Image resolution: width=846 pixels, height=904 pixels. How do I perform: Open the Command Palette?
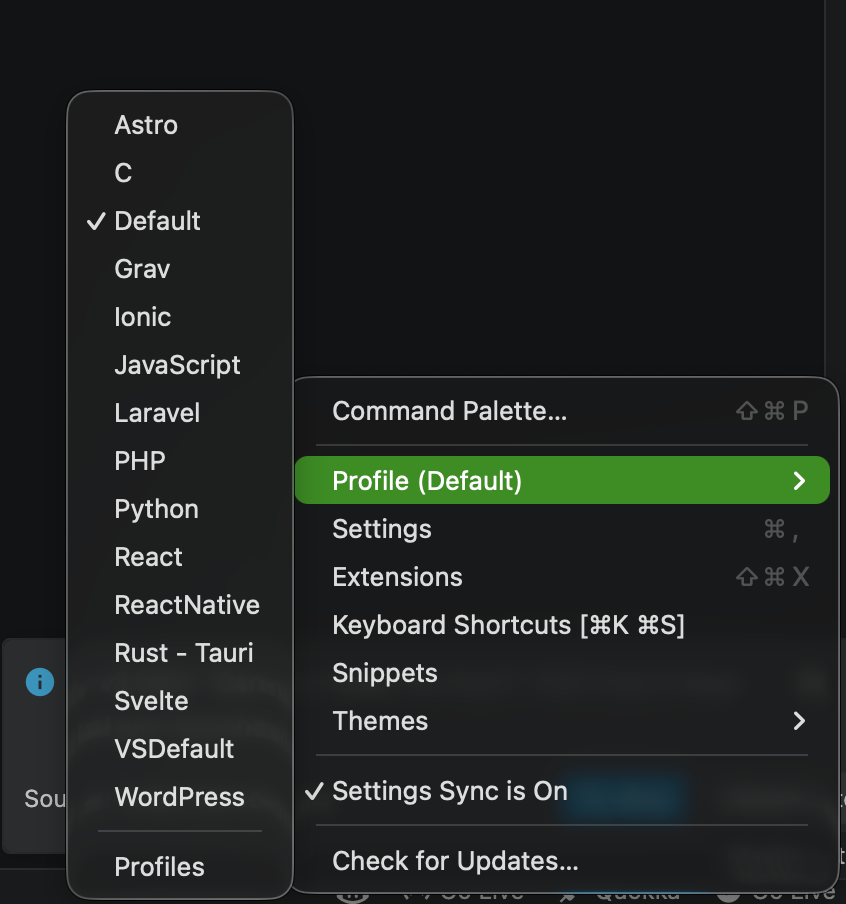(449, 411)
